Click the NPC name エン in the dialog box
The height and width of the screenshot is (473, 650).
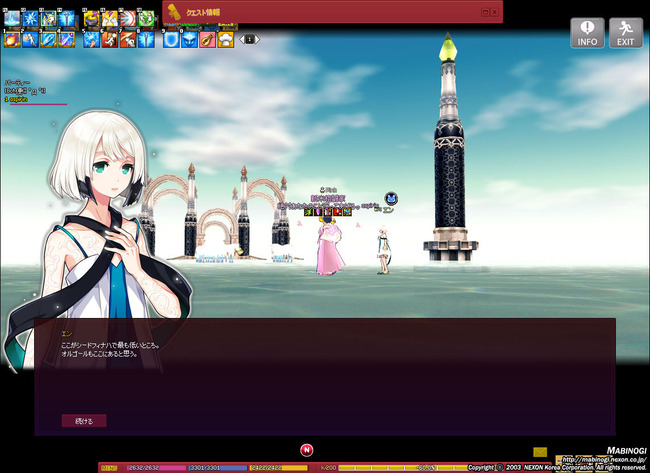tap(66, 334)
